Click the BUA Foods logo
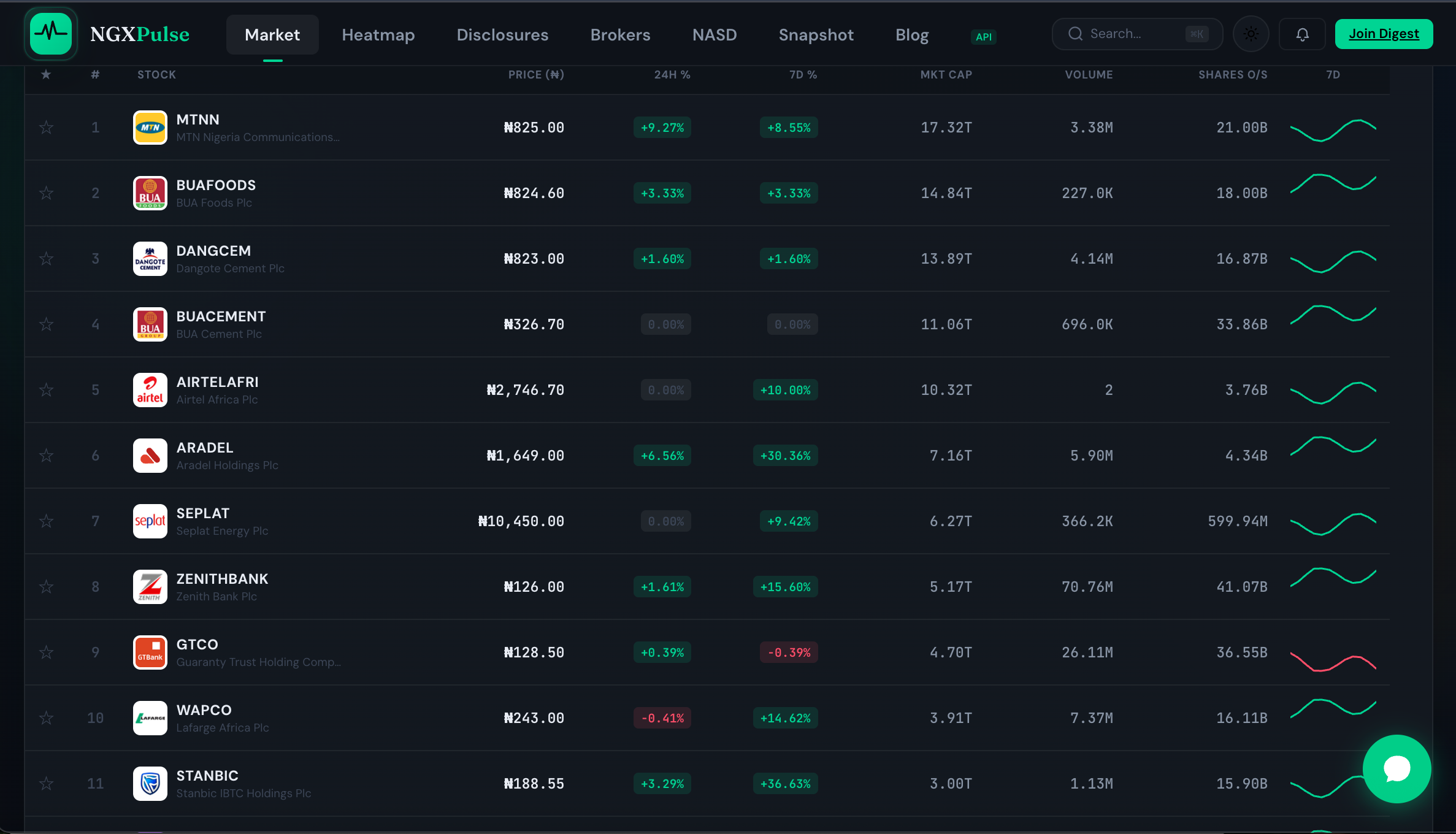The width and height of the screenshot is (1456, 834). [x=150, y=193]
